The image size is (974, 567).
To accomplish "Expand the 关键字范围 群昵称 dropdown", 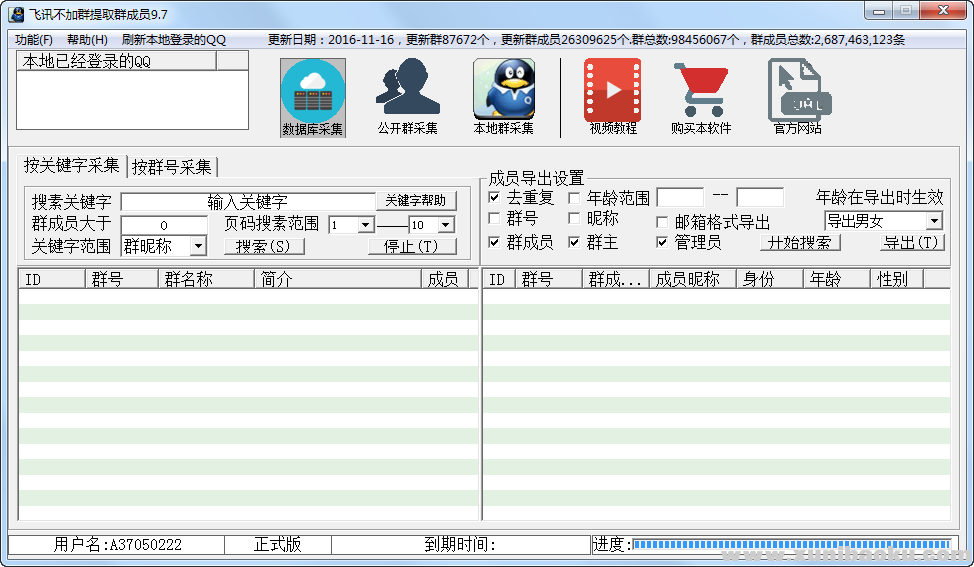I will (x=198, y=246).
